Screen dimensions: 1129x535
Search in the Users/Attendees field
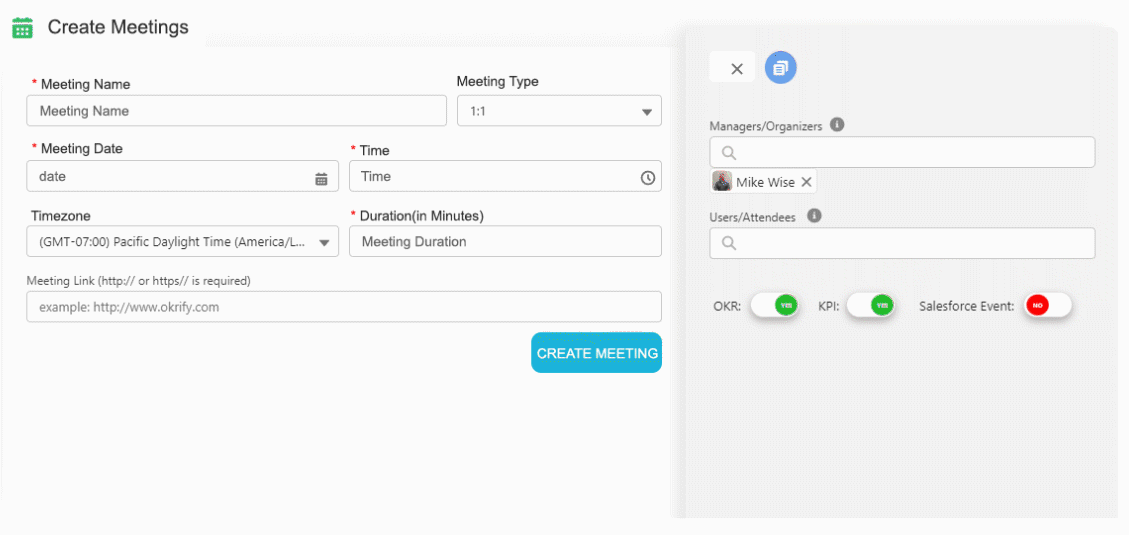910,243
